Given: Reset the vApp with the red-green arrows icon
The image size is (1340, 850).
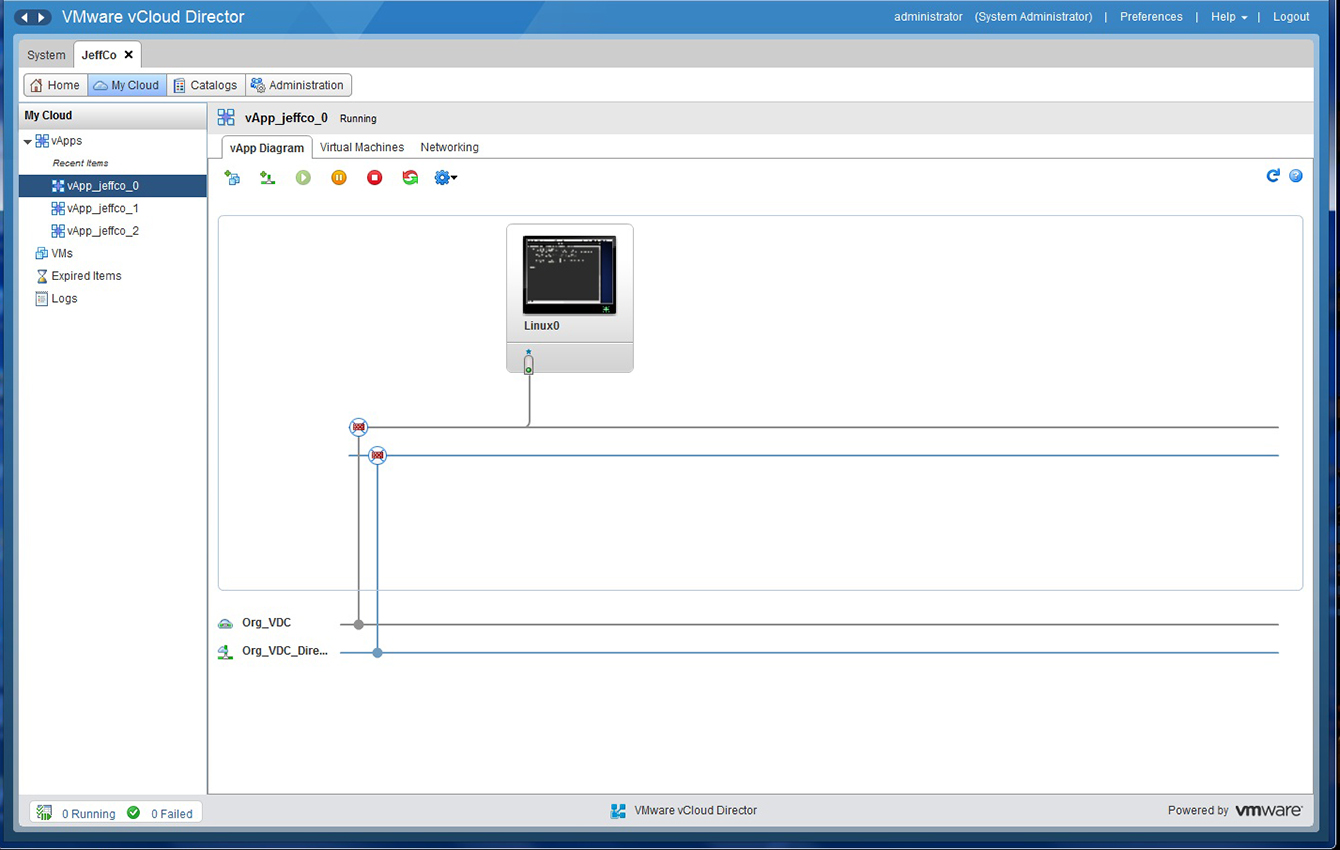Looking at the screenshot, I should (x=410, y=178).
